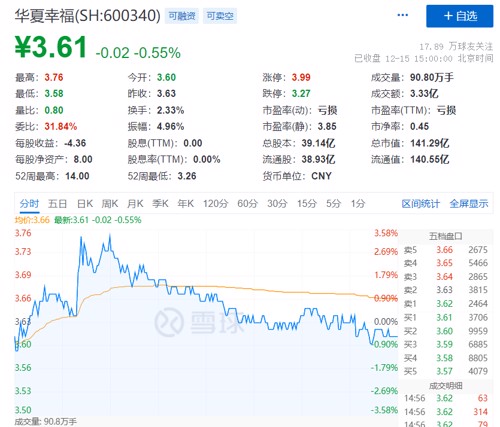Click the 52周最低 value 3.26
This screenshot has height=427, width=500.
point(187,176)
